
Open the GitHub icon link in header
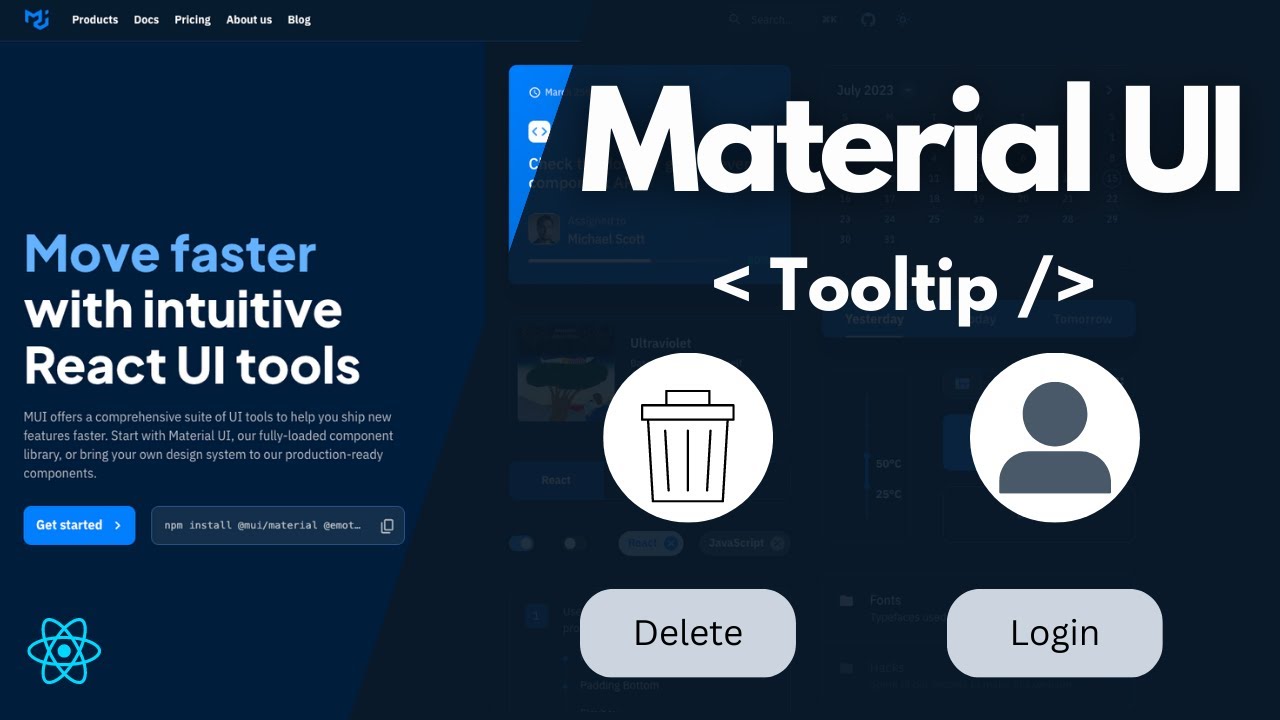(868, 19)
